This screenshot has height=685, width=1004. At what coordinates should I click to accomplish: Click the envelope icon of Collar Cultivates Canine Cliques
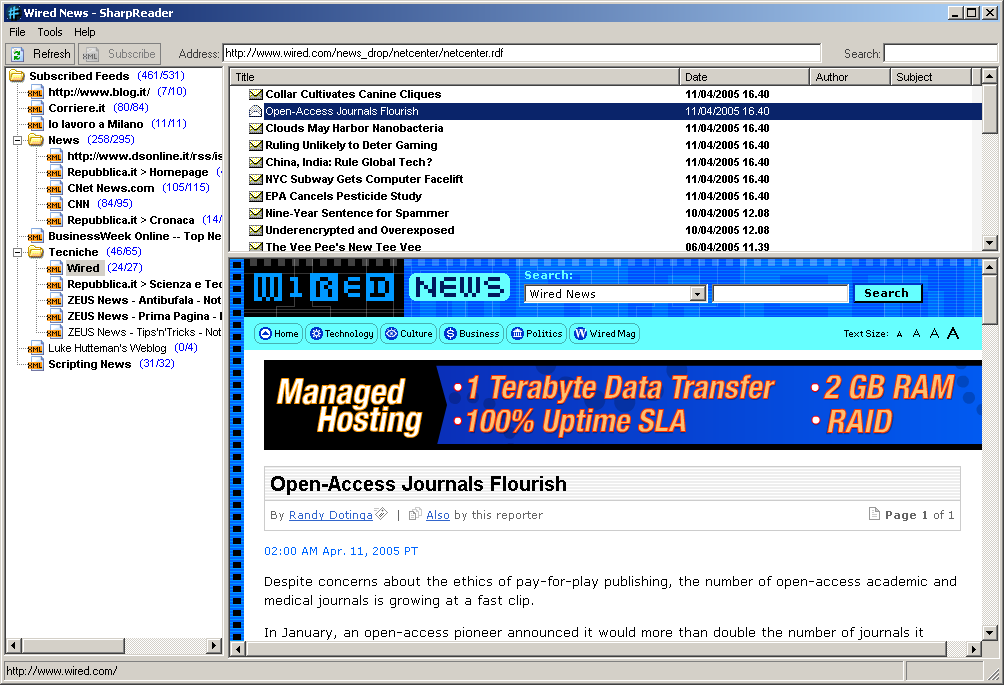click(x=255, y=94)
